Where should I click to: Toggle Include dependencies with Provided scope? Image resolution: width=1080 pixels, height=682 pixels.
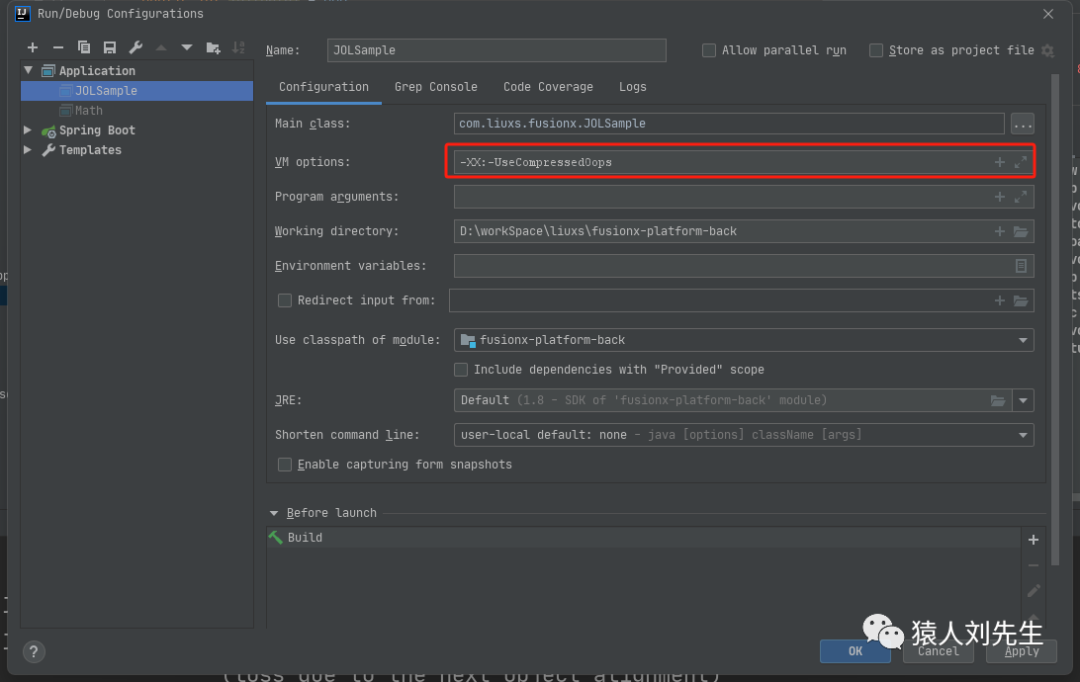pos(461,370)
